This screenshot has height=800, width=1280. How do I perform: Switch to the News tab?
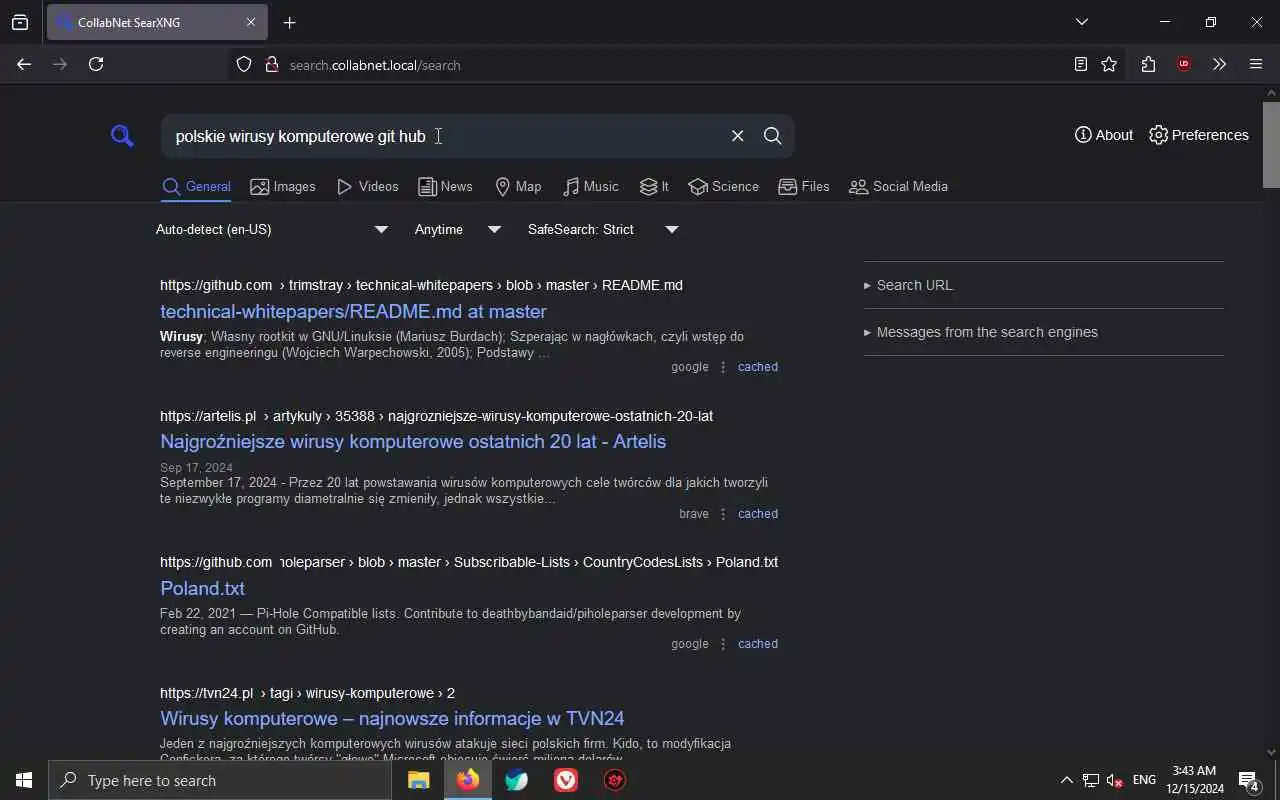tap(445, 187)
